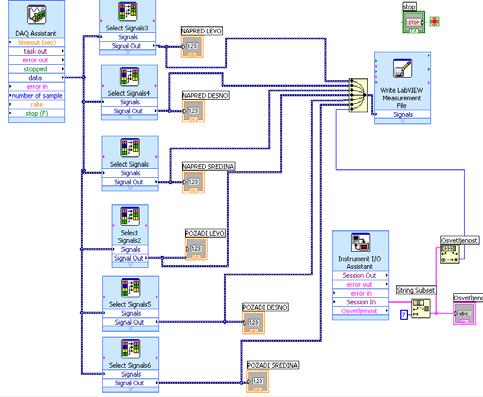
Task: Click the DAQ Assistant stopped terminal
Action: pyautogui.click(x=36, y=69)
